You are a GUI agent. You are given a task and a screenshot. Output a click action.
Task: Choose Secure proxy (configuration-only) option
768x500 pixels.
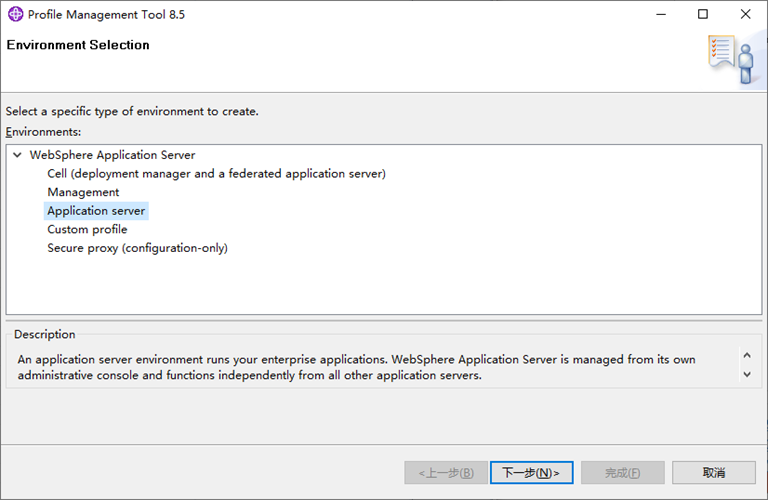point(138,248)
